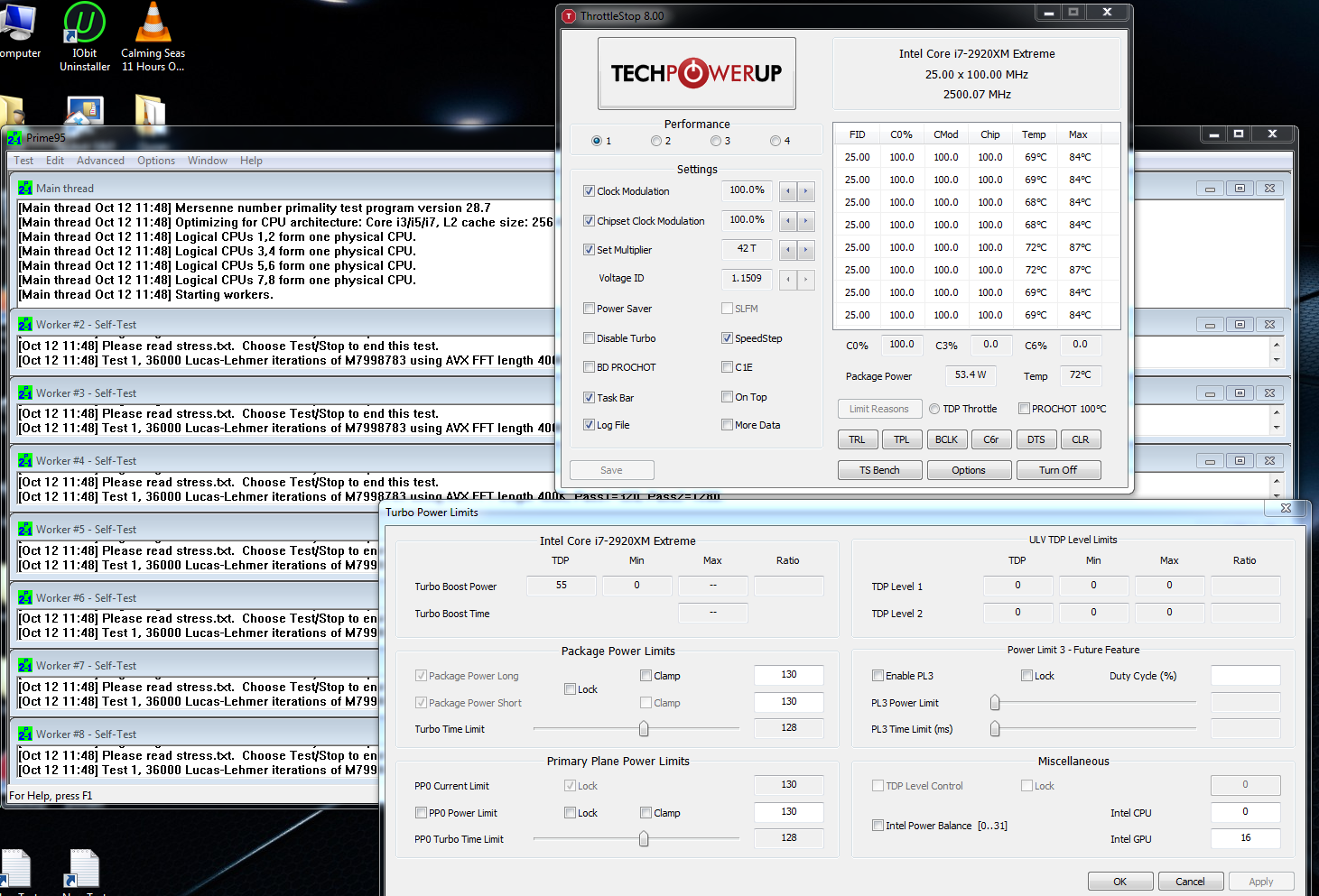
Task: Select performance profile 2
Action: 656,141
